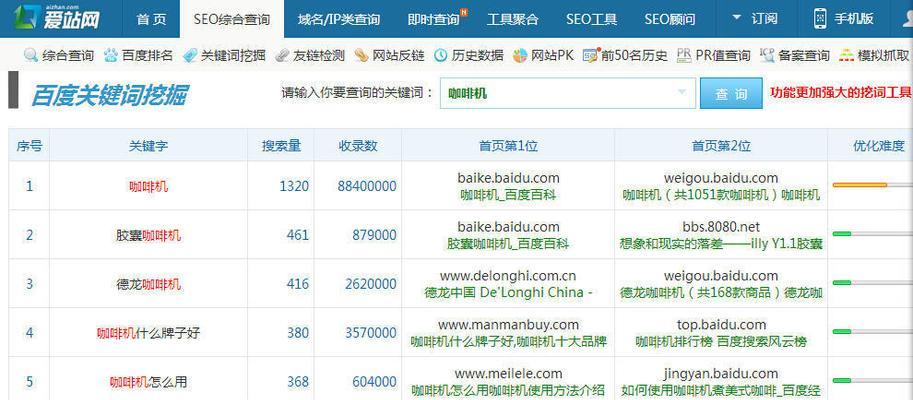Open the 即时查询 tab

pos(434,19)
